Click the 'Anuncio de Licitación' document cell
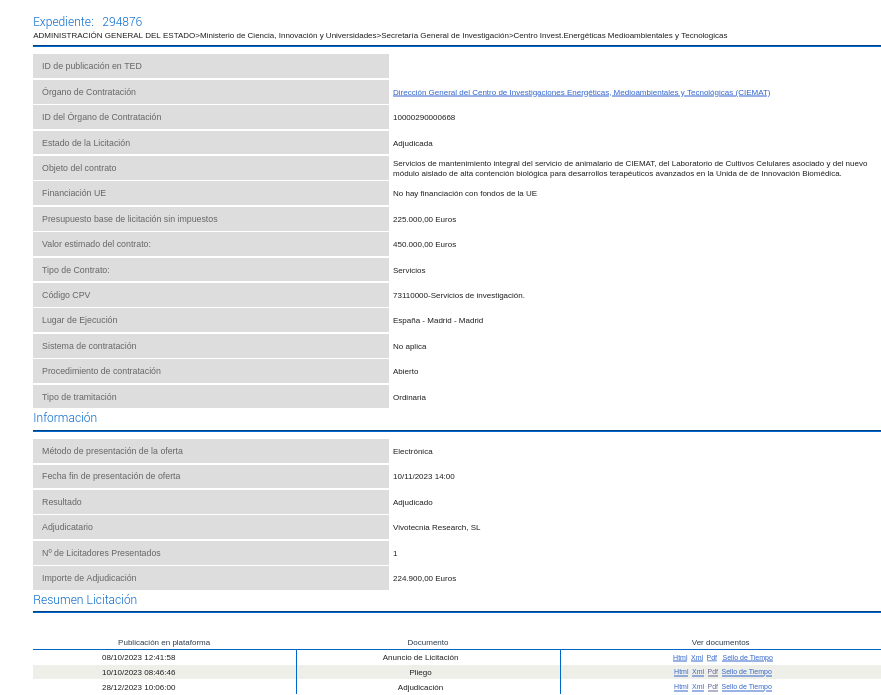This screenshot has height=695, width=881. (x=420, y=657)
